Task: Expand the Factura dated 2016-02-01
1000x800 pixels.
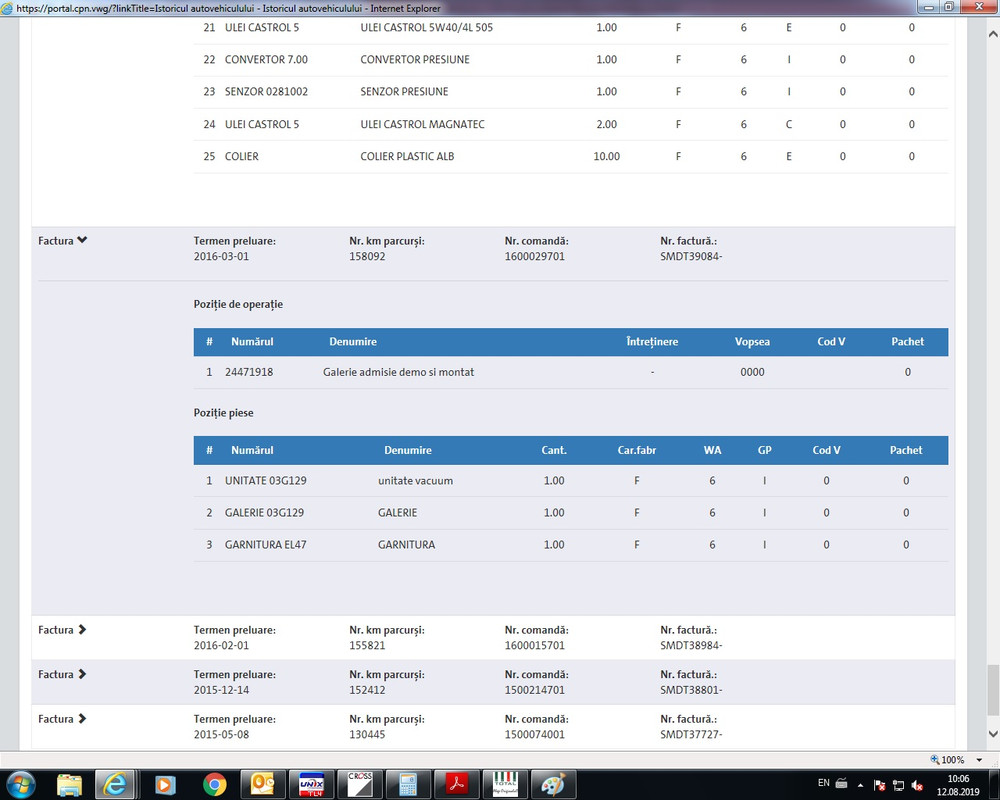Action: coord(62,630)
